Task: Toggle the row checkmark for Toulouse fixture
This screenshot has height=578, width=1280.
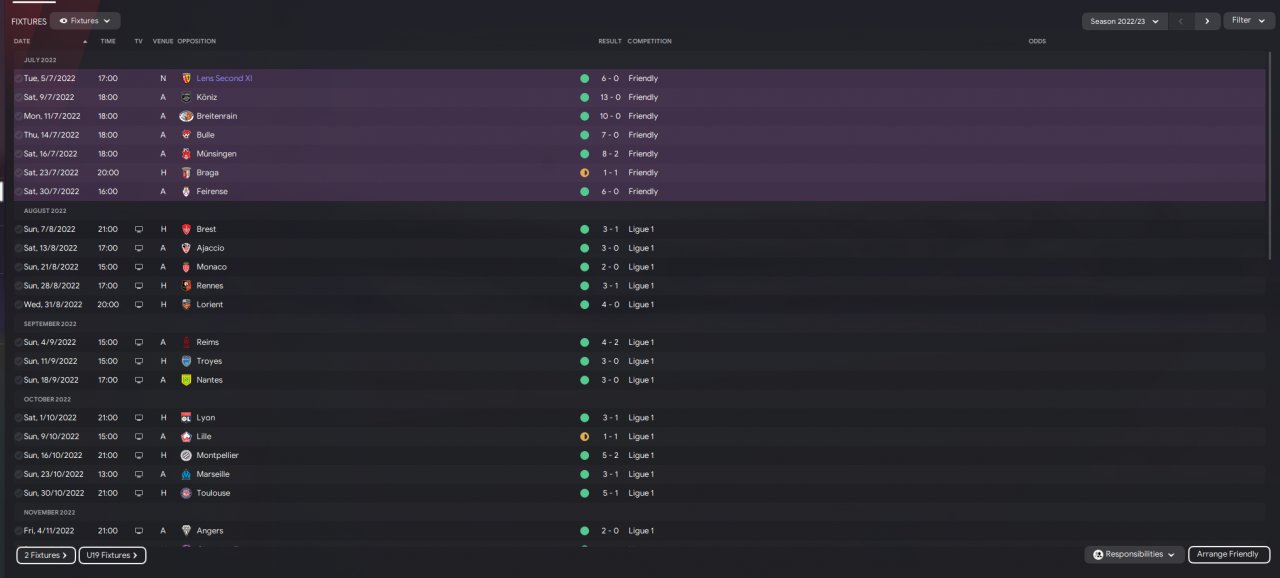Action: pyautogui.click(x=18, y=493)
